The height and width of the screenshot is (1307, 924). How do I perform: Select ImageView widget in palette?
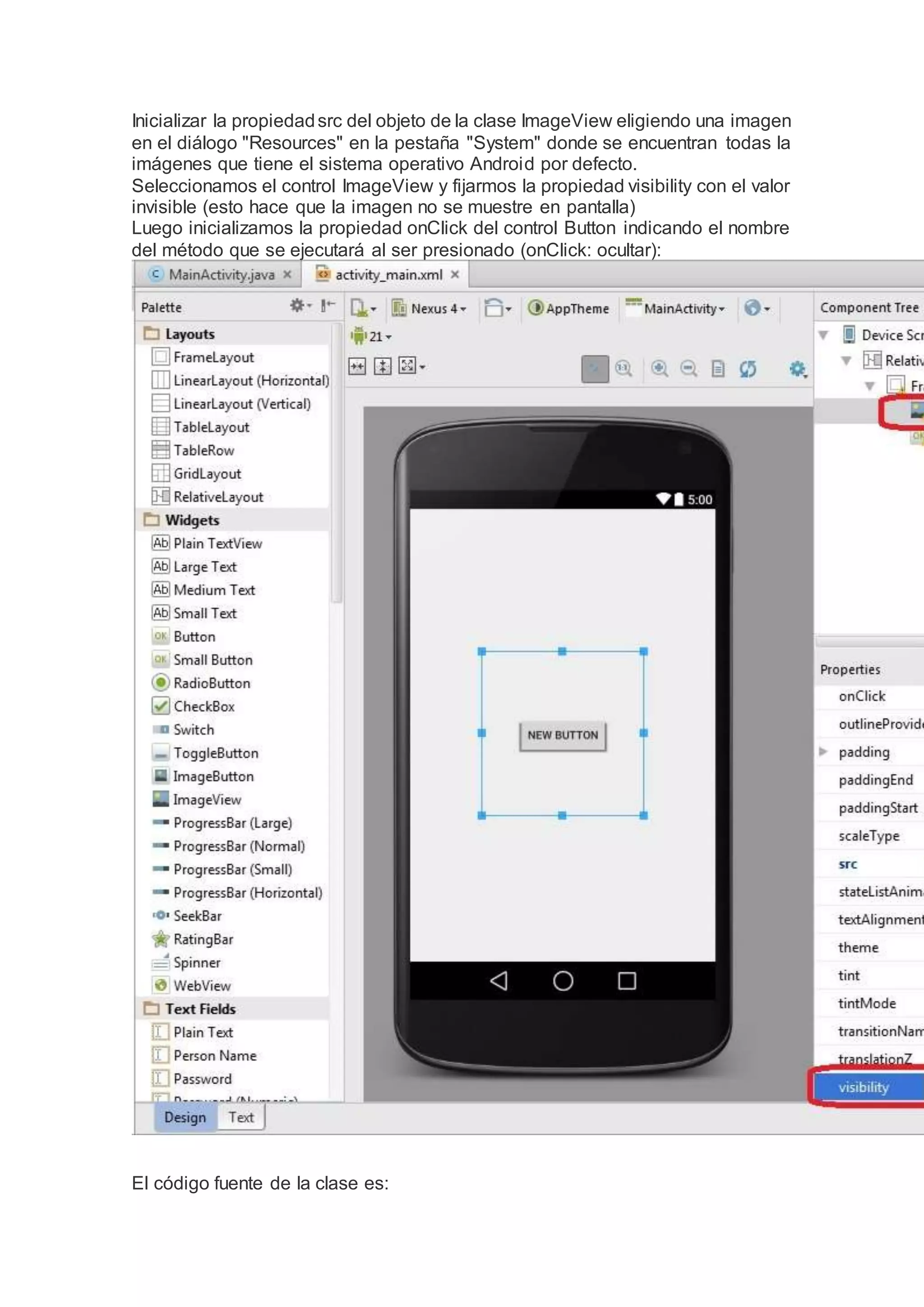click(197, 800)
